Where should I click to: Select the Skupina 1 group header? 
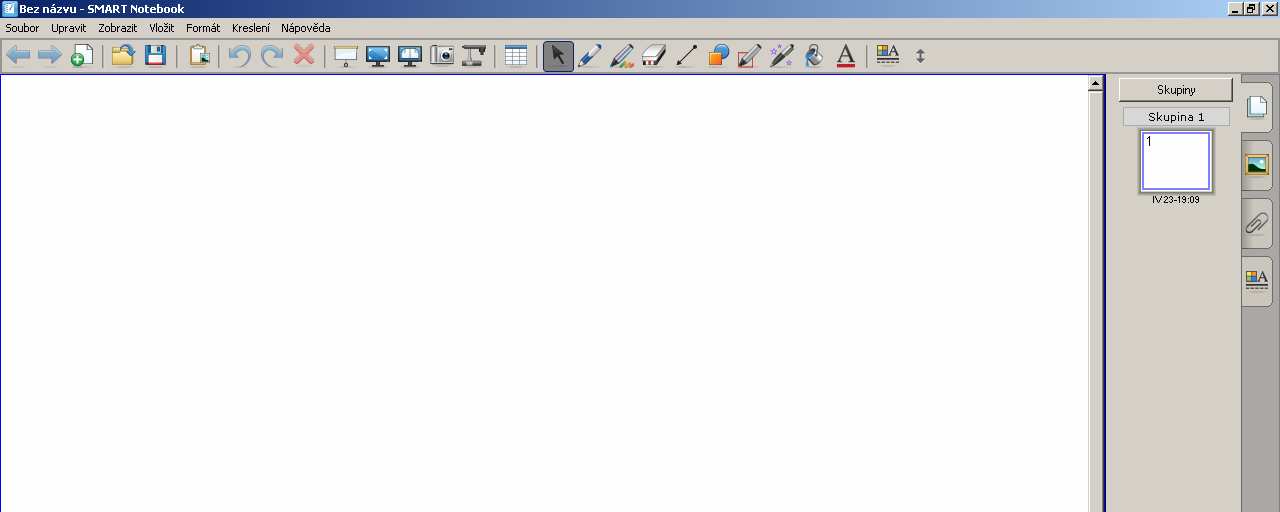point(1176,117)
